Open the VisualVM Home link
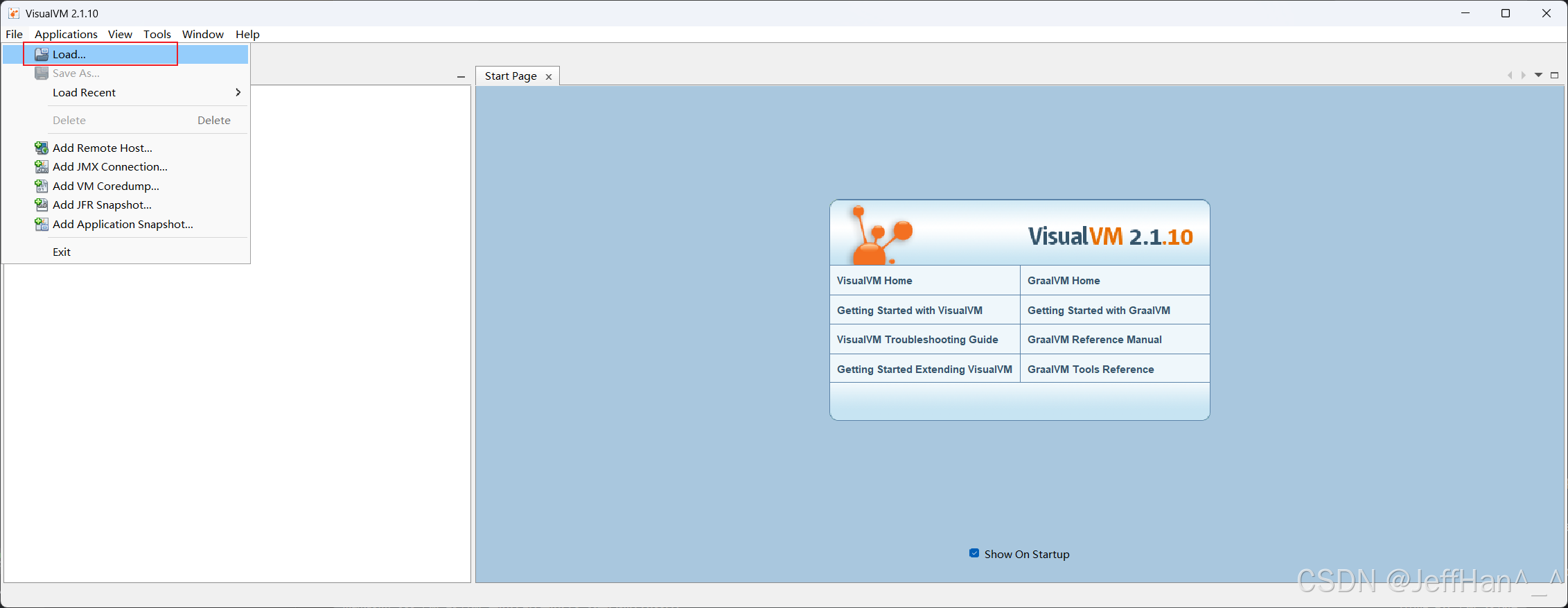 pos(874,281)
